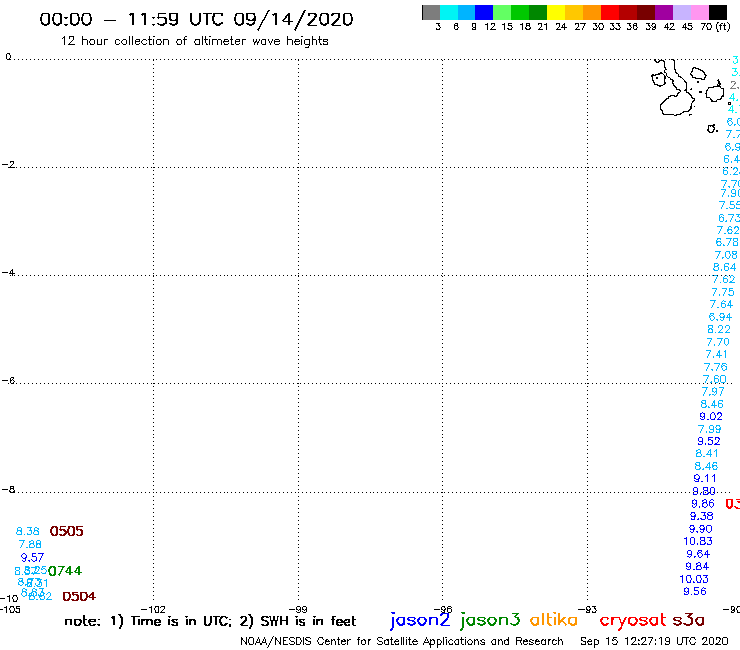Select the wave height value "8.41"
The height and width of the screenshot is (650, 740).
(x=707, y=454)
